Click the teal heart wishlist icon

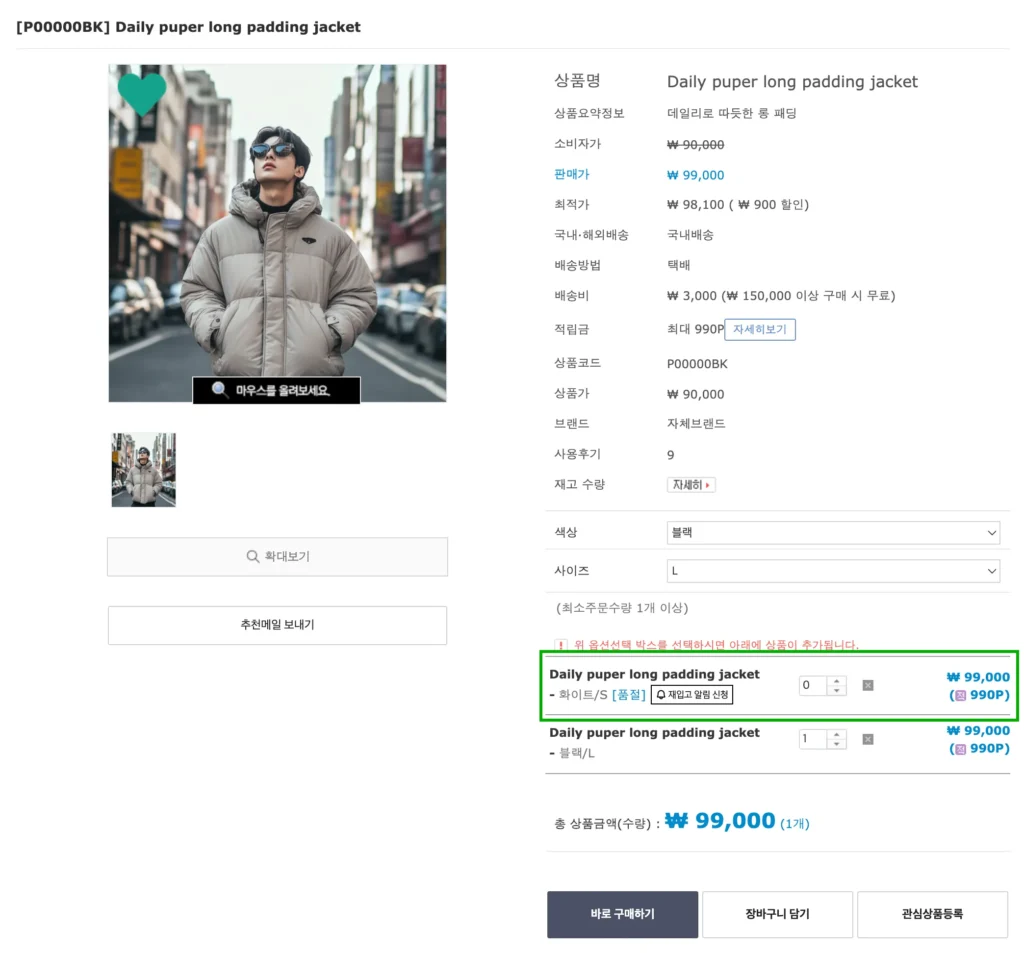coord(141,95)
